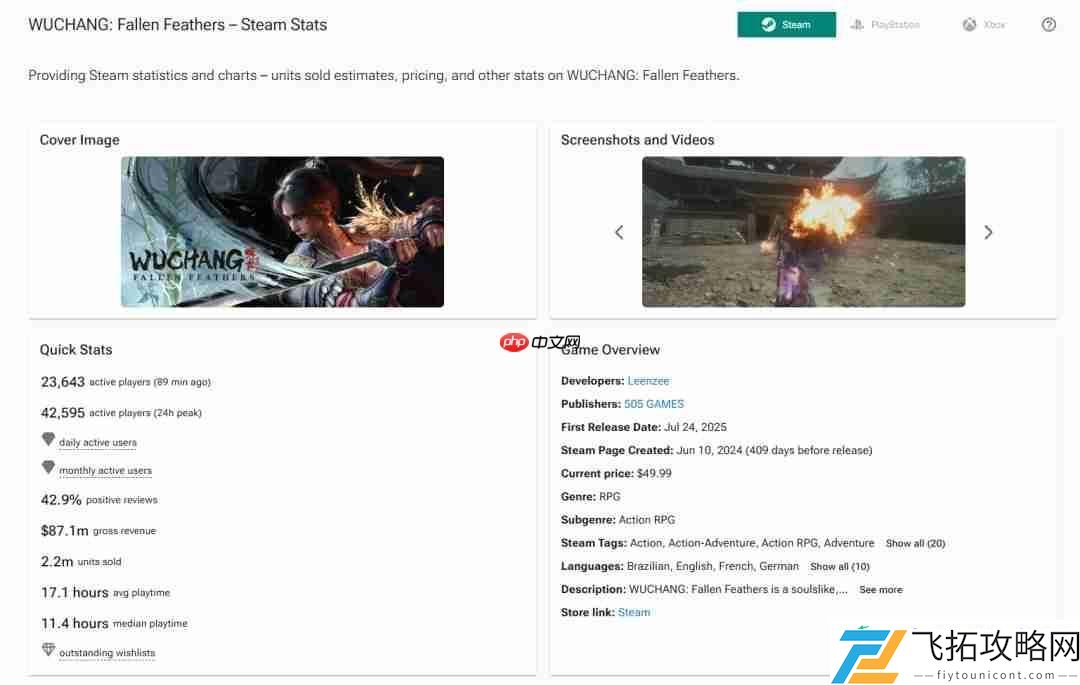1080x685 pixels.
Task: Open the help question mark icon
Action: [x=1048, y=25]
